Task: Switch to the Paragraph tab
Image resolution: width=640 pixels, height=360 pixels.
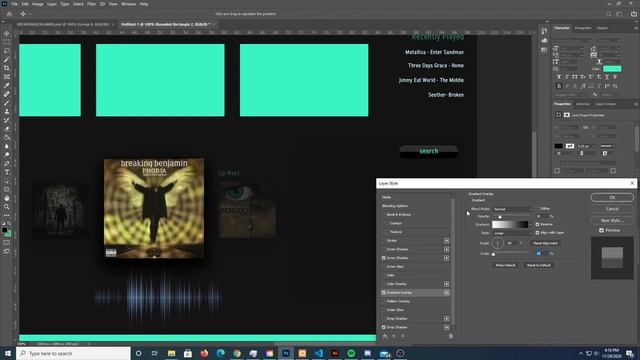Action: (583, 28)
